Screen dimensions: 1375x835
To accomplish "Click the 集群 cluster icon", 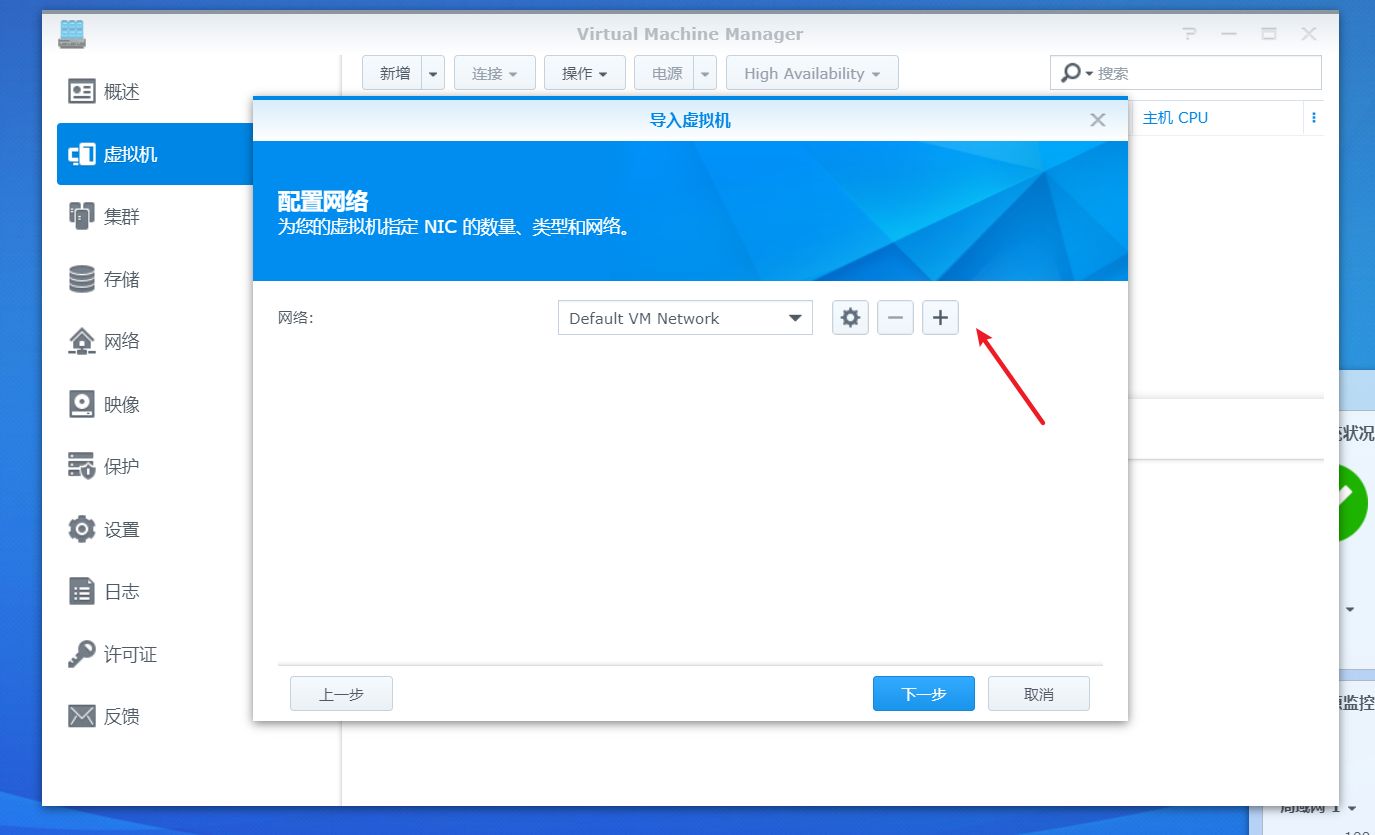I will tap(81, 216).
